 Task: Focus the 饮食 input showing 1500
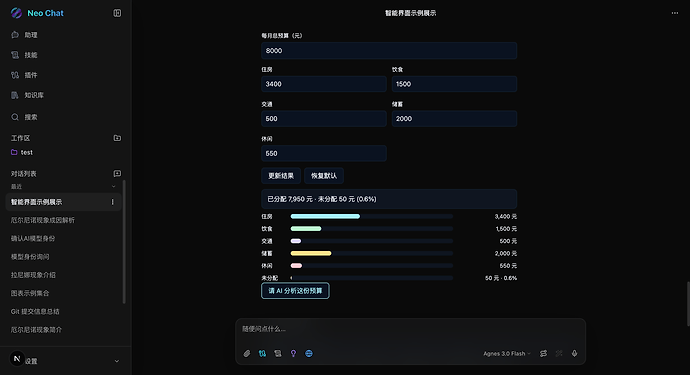tap(454, 84)
